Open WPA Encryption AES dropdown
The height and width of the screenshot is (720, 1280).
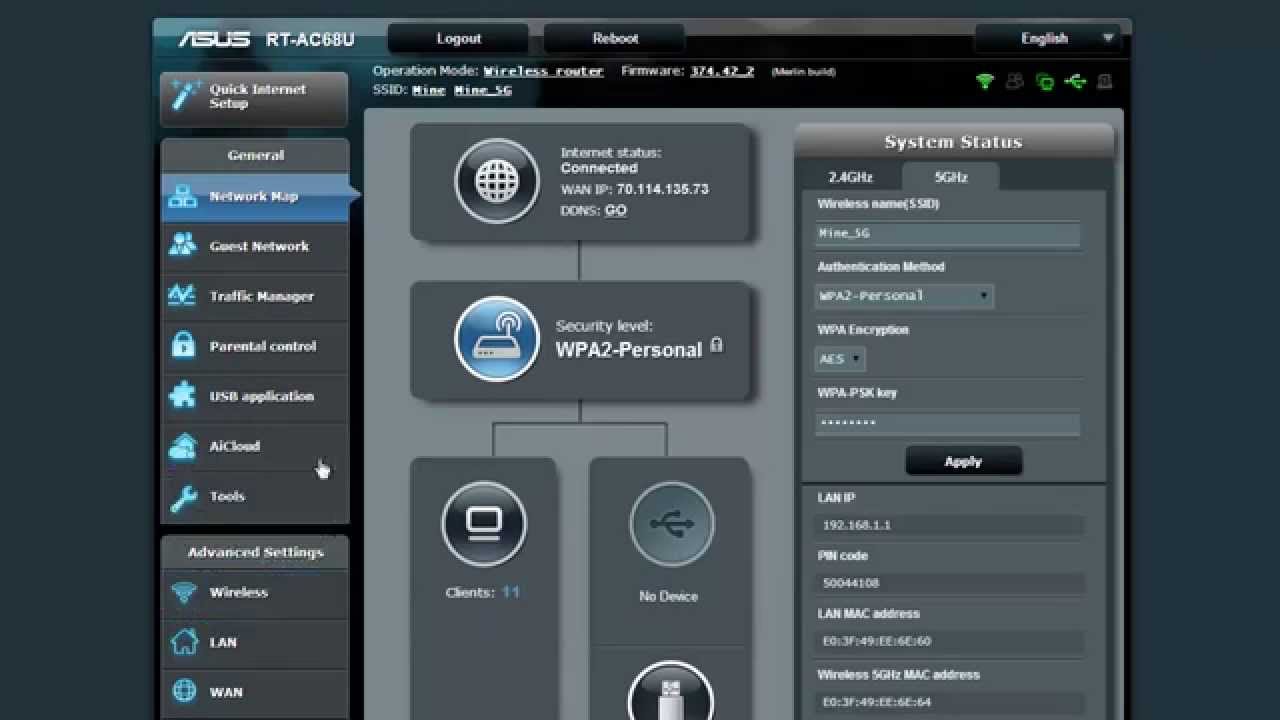pyautogui.click(x=840, y=359)
